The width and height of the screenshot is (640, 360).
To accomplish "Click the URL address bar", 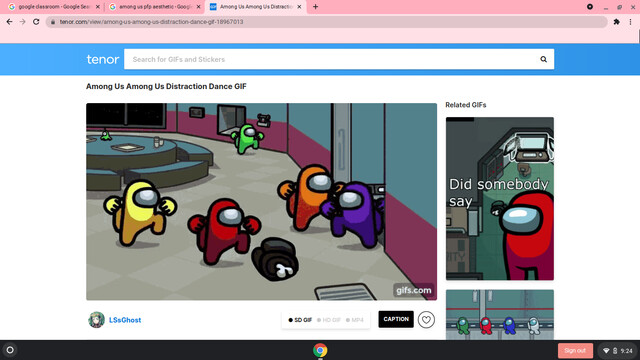I will [x=327, y=22].
